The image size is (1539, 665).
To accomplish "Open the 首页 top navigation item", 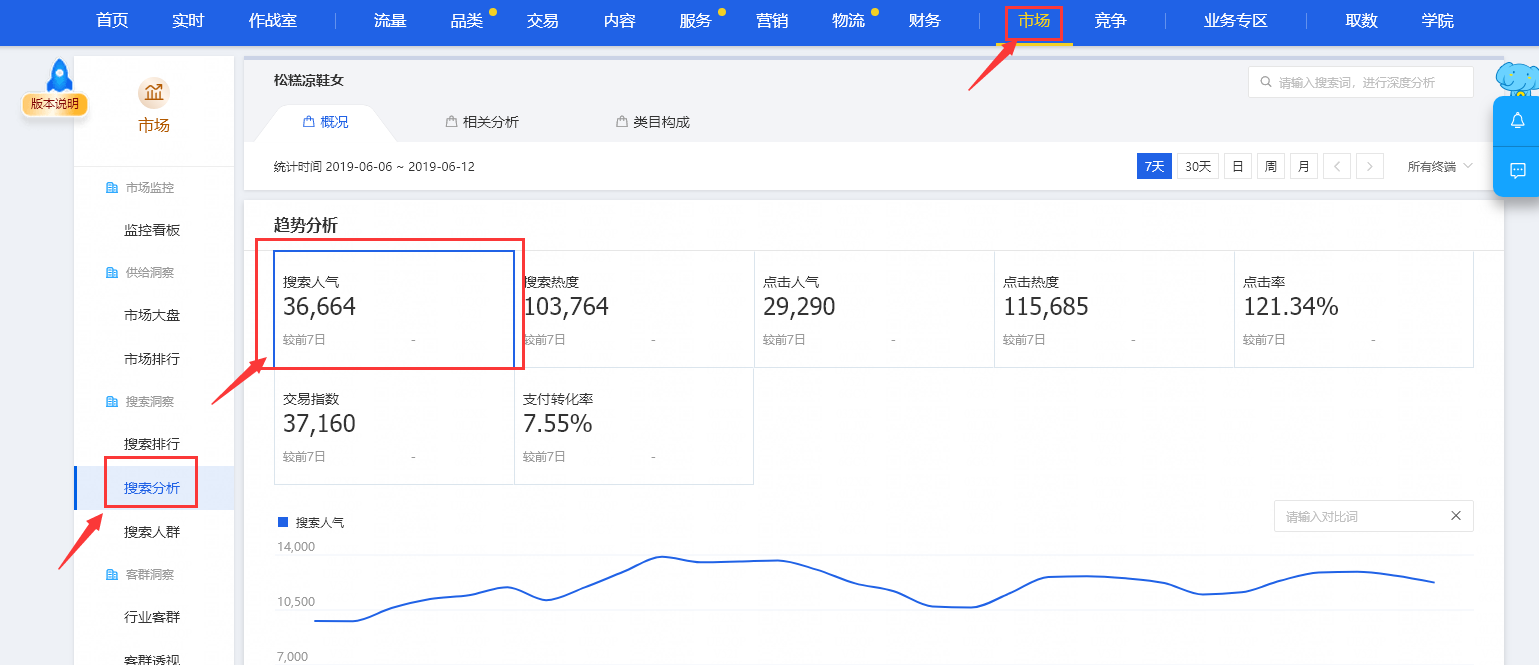I will pyautogui.click(x=112, y=20).
